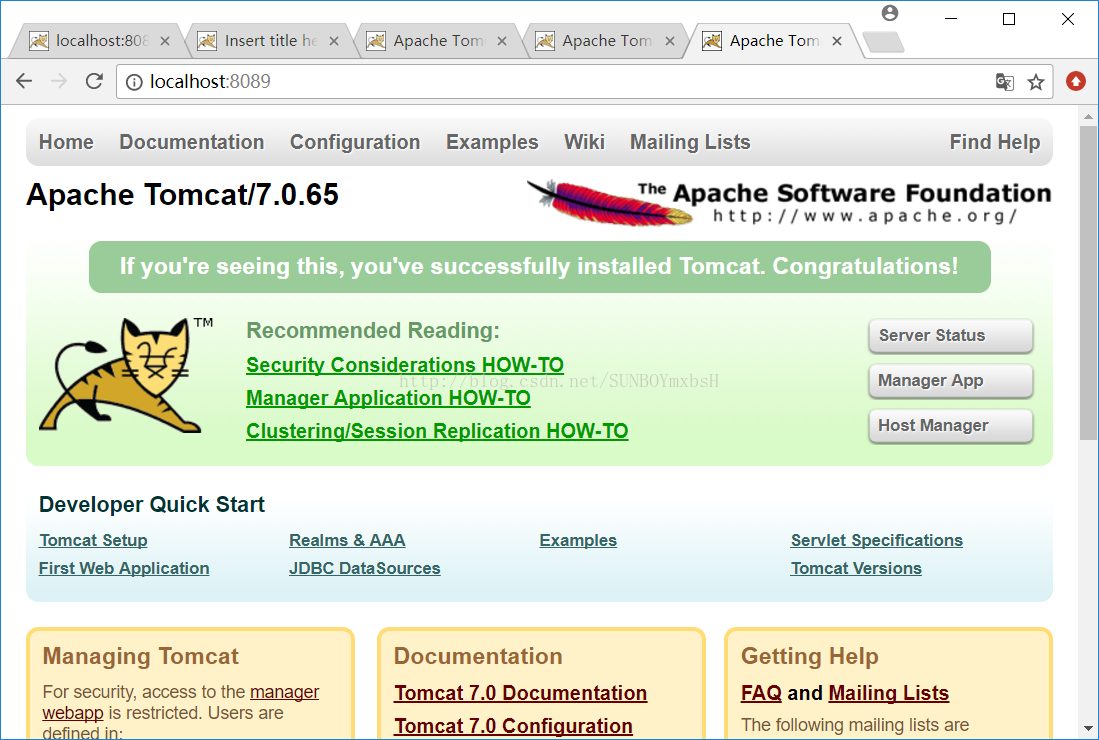Viewport: 1099px width, 740px height.
Task: Click the green congratulations banner text
Action: pos(539,266)
